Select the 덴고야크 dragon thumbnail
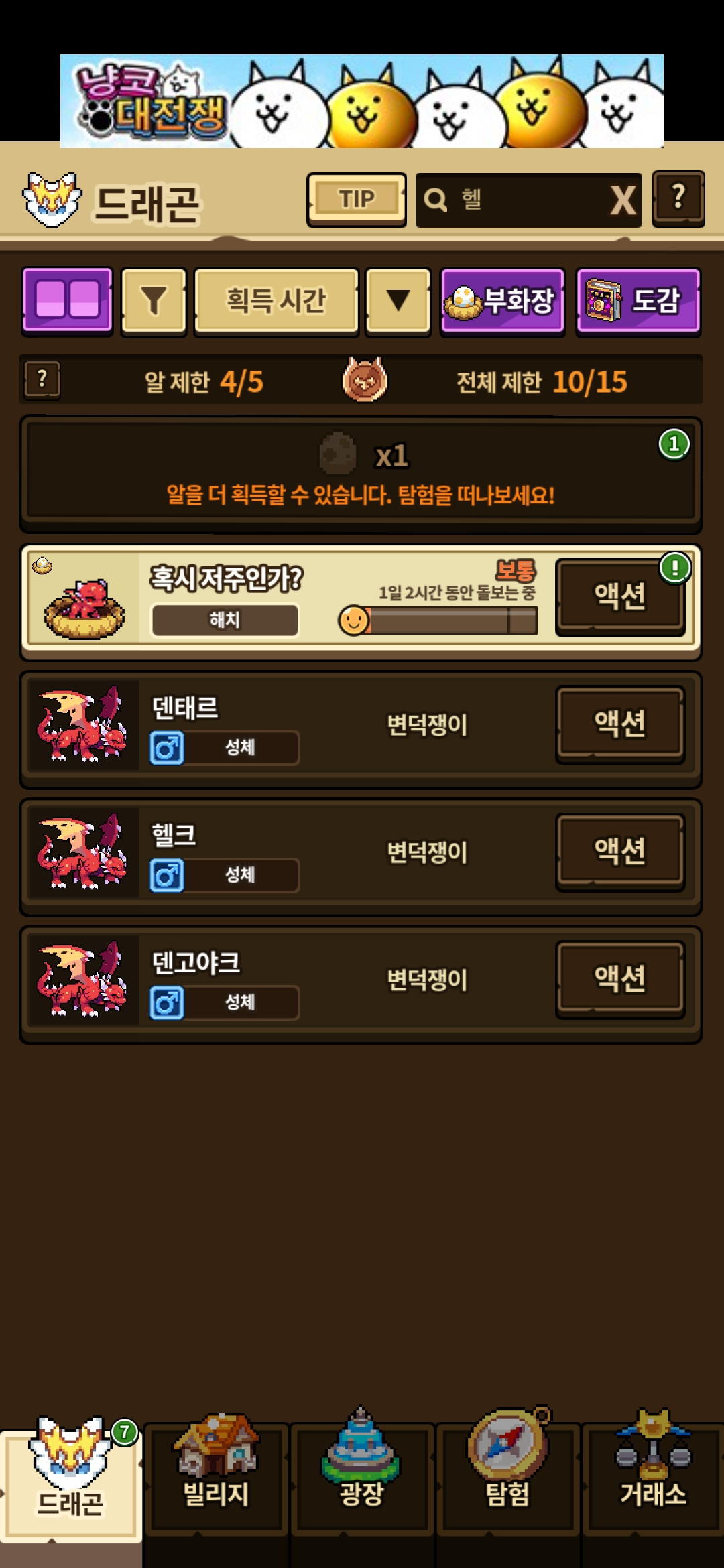The image size is (724, 1568). (x=82, y=979)
